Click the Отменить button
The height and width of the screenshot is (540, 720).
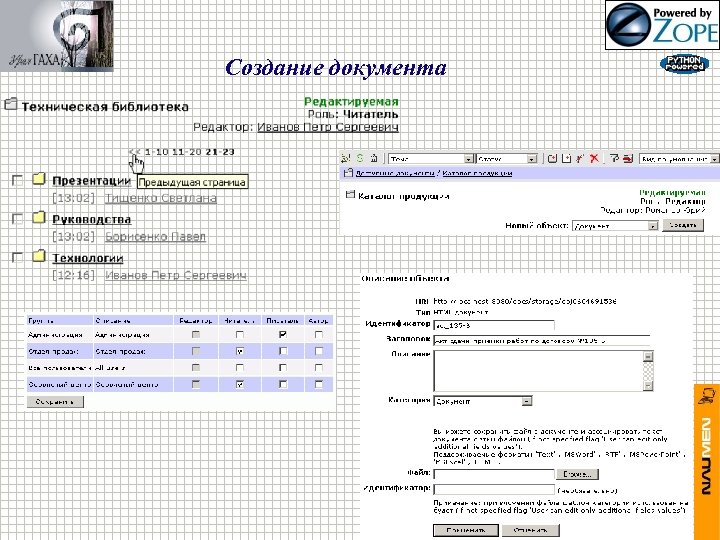(x=530, y=530)
